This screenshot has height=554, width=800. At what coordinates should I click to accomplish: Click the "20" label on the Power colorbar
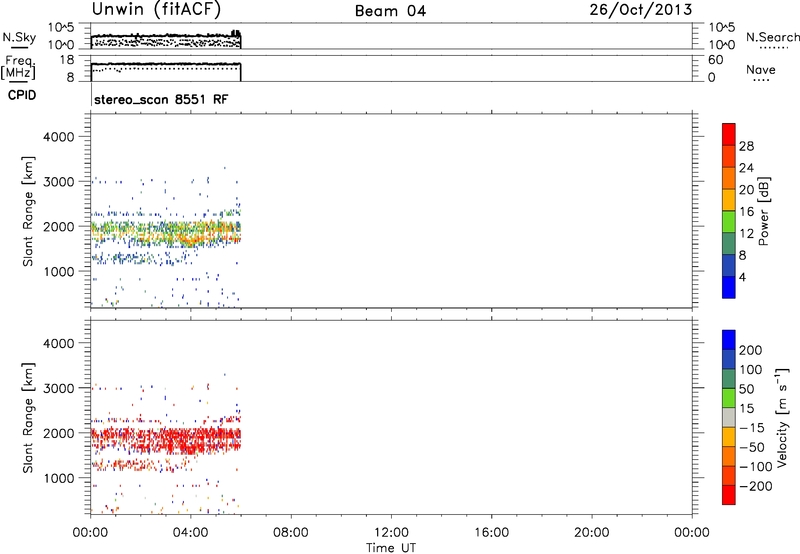coord(746,190)
